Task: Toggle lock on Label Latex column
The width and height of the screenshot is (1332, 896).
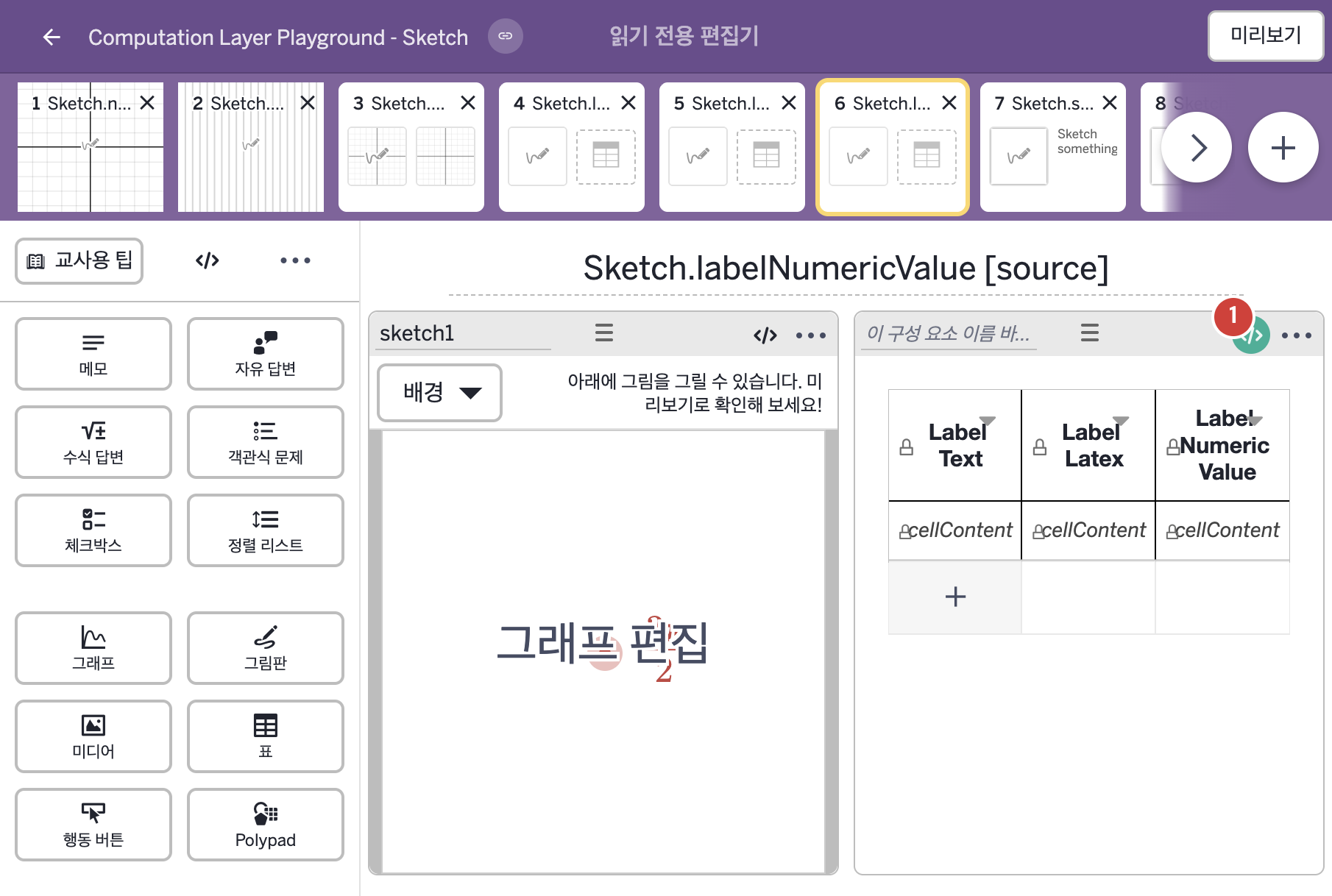Action: [x=1040, y=447]
